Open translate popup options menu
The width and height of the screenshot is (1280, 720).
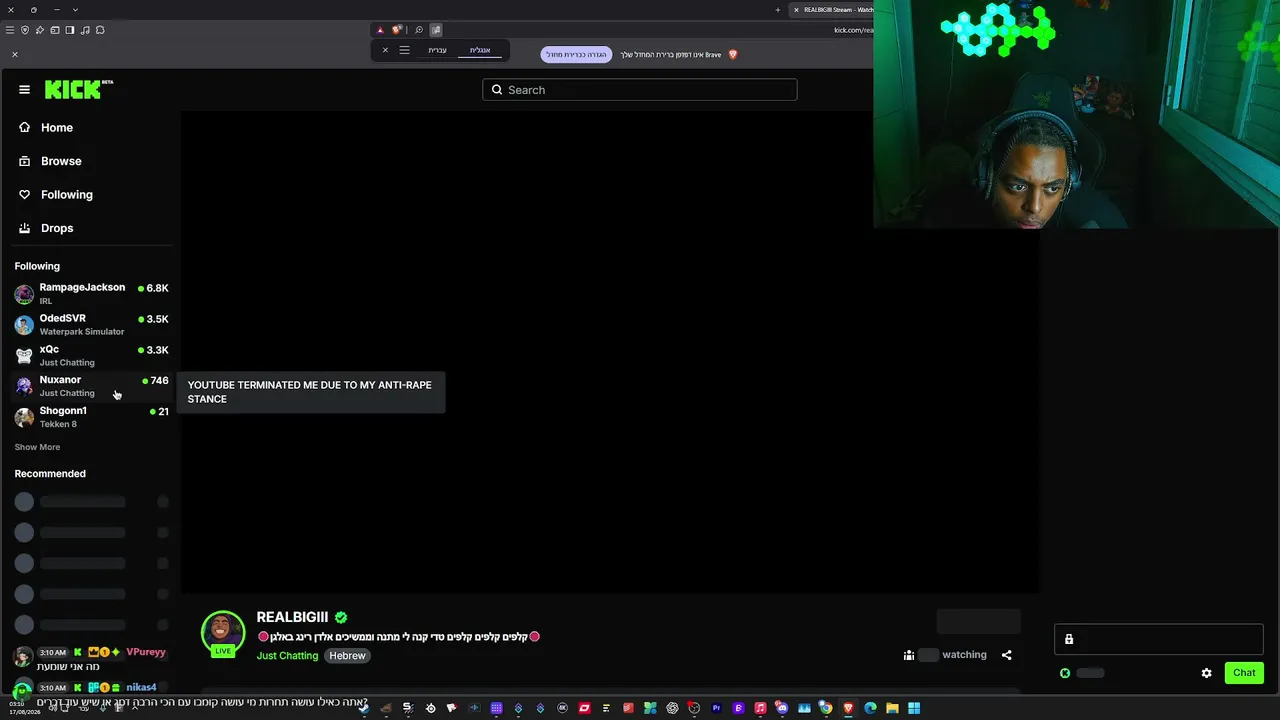404,50
